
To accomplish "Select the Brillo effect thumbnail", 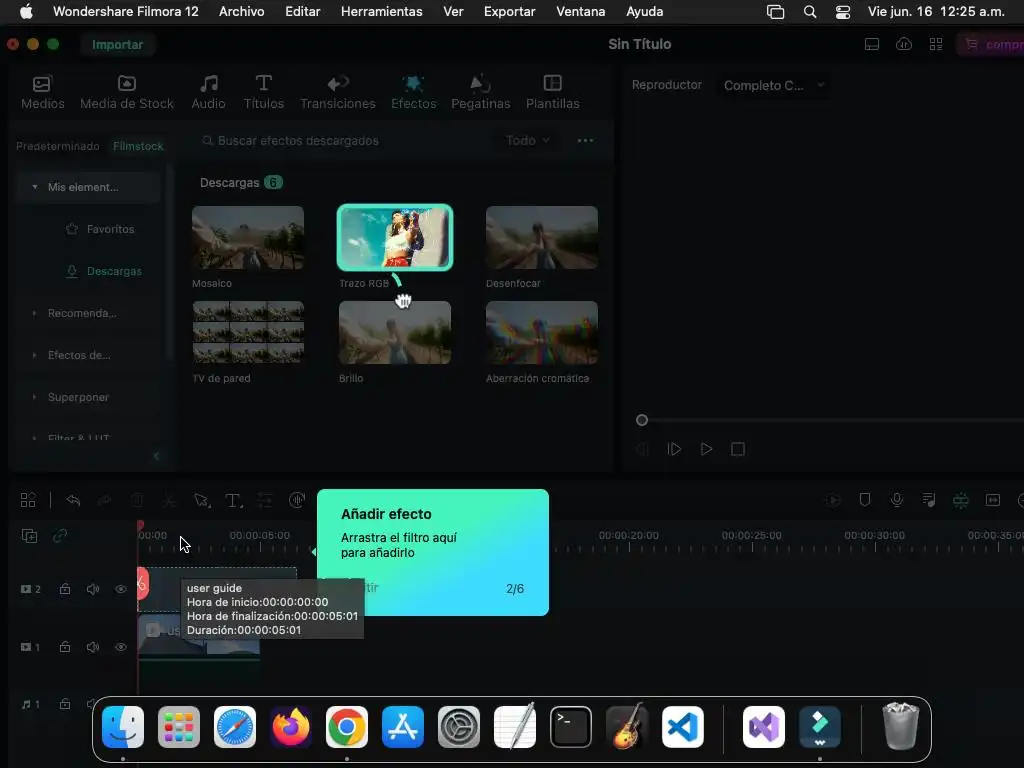I will point(394,332).
